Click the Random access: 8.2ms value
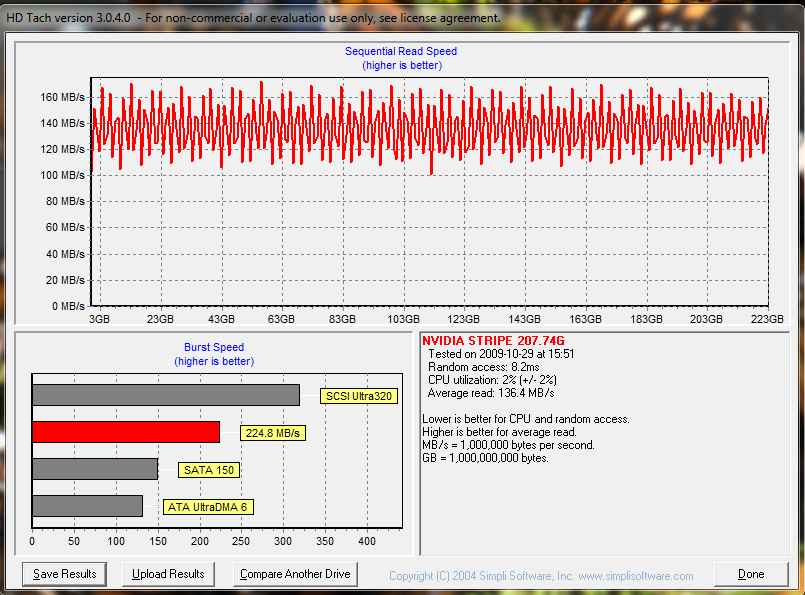This screenshot has height=595, width=805. tap(484, 367)
